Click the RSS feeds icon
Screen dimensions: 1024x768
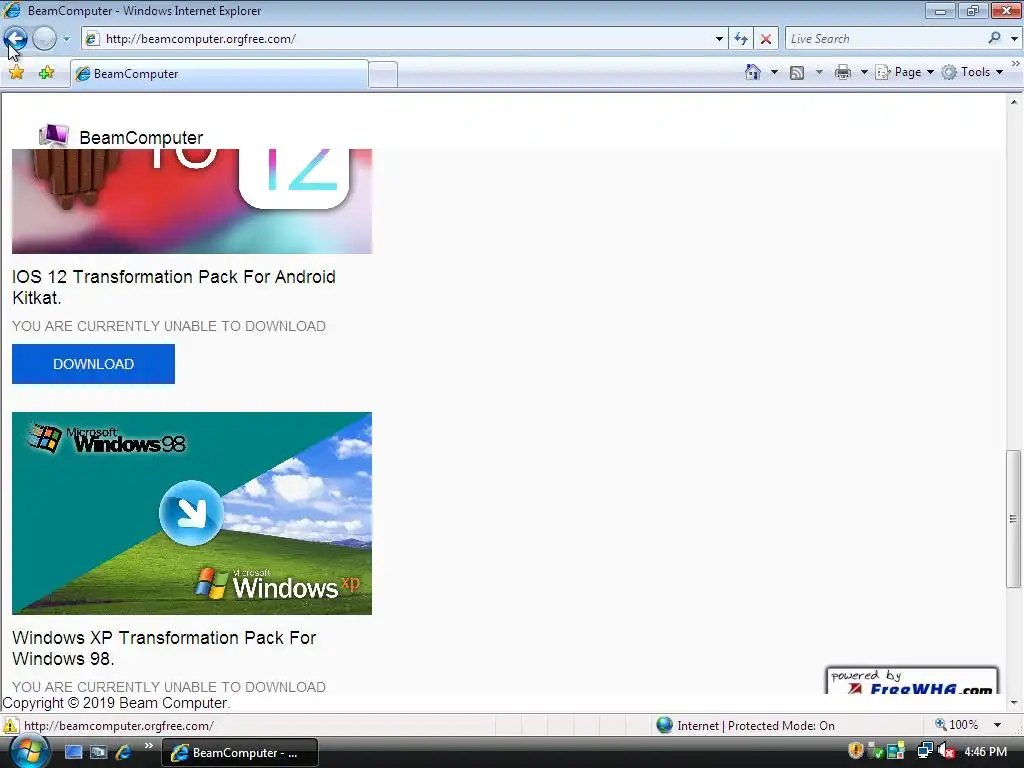click(x=797, y=72)
